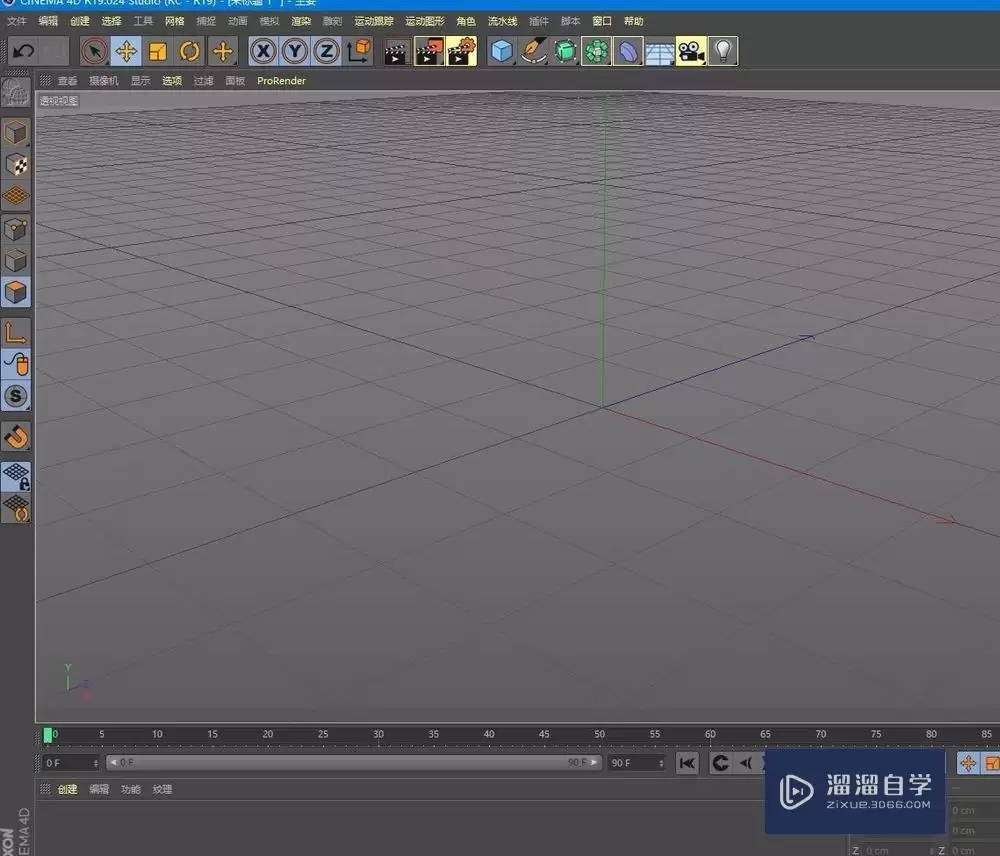Toggle Tweak mode mouse icon
1000x856 pixels.
pyautogui.click(x=16, y=364)
